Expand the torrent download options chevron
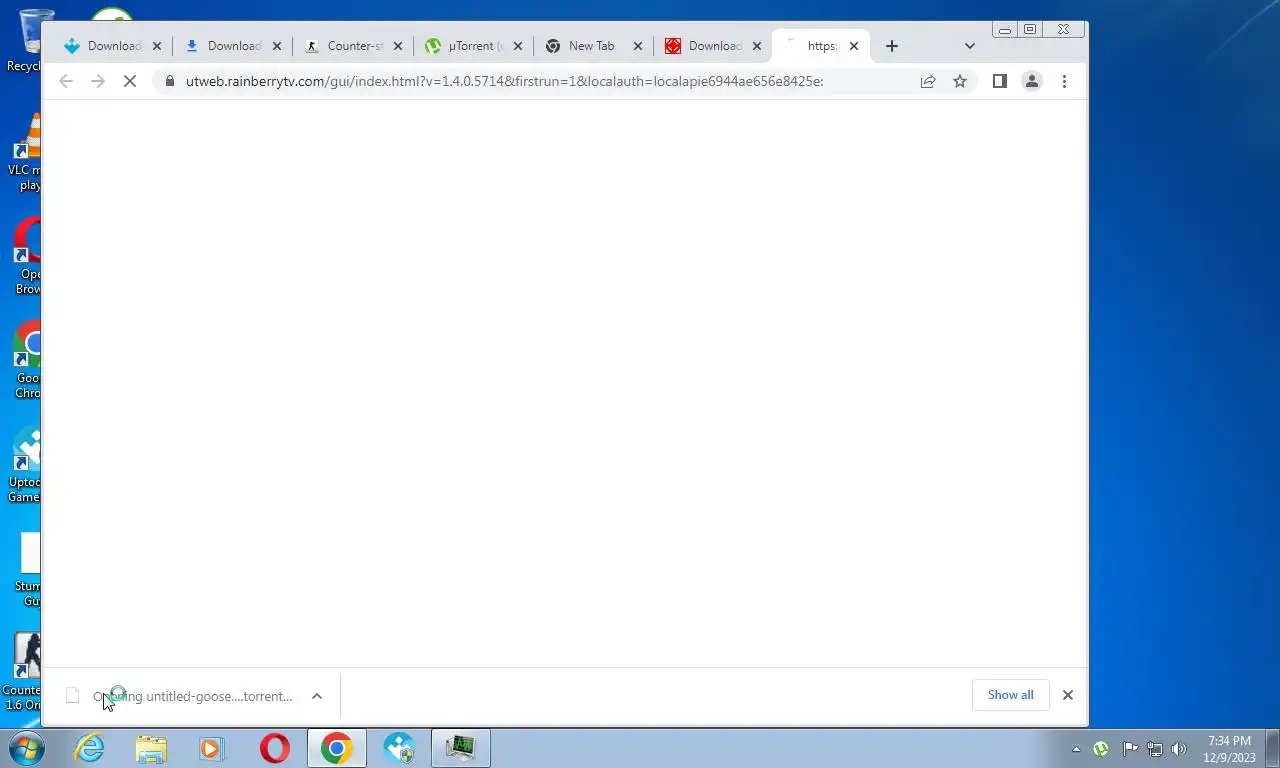 tap(317, 696)
